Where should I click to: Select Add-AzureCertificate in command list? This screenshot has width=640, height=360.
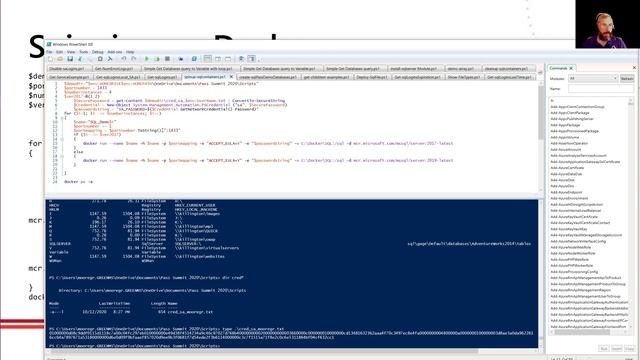tap(567, 168)
